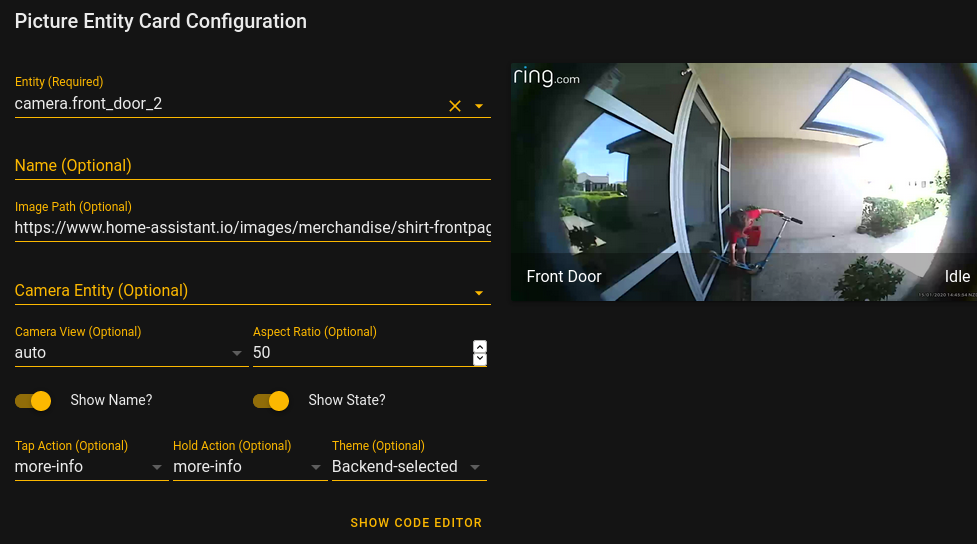This screenshot has width=977, height=544.
Task: Open the Entity dropdown arrow
Action: [x=479, y=106]
